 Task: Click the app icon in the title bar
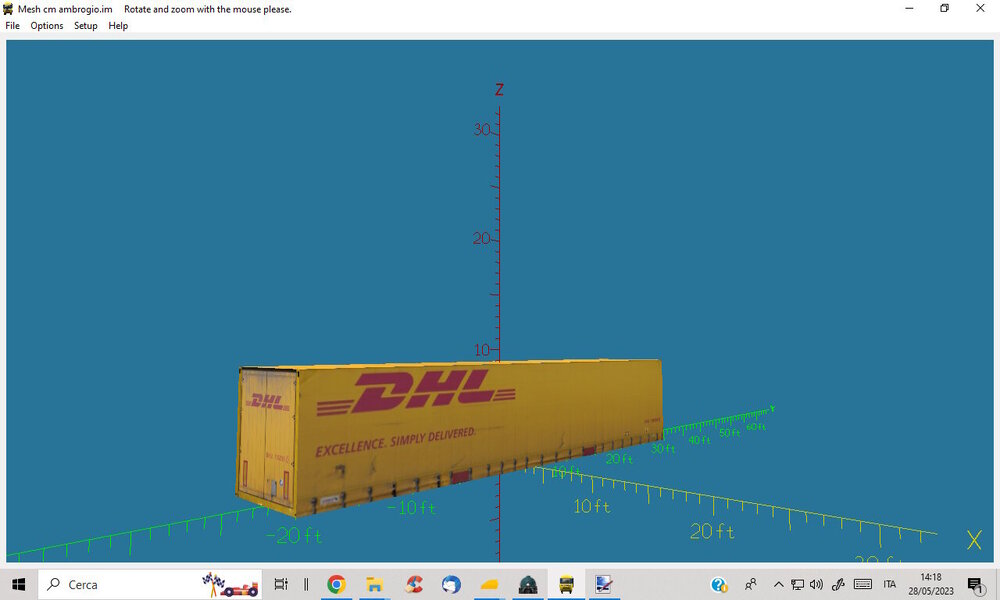[8, 9]
